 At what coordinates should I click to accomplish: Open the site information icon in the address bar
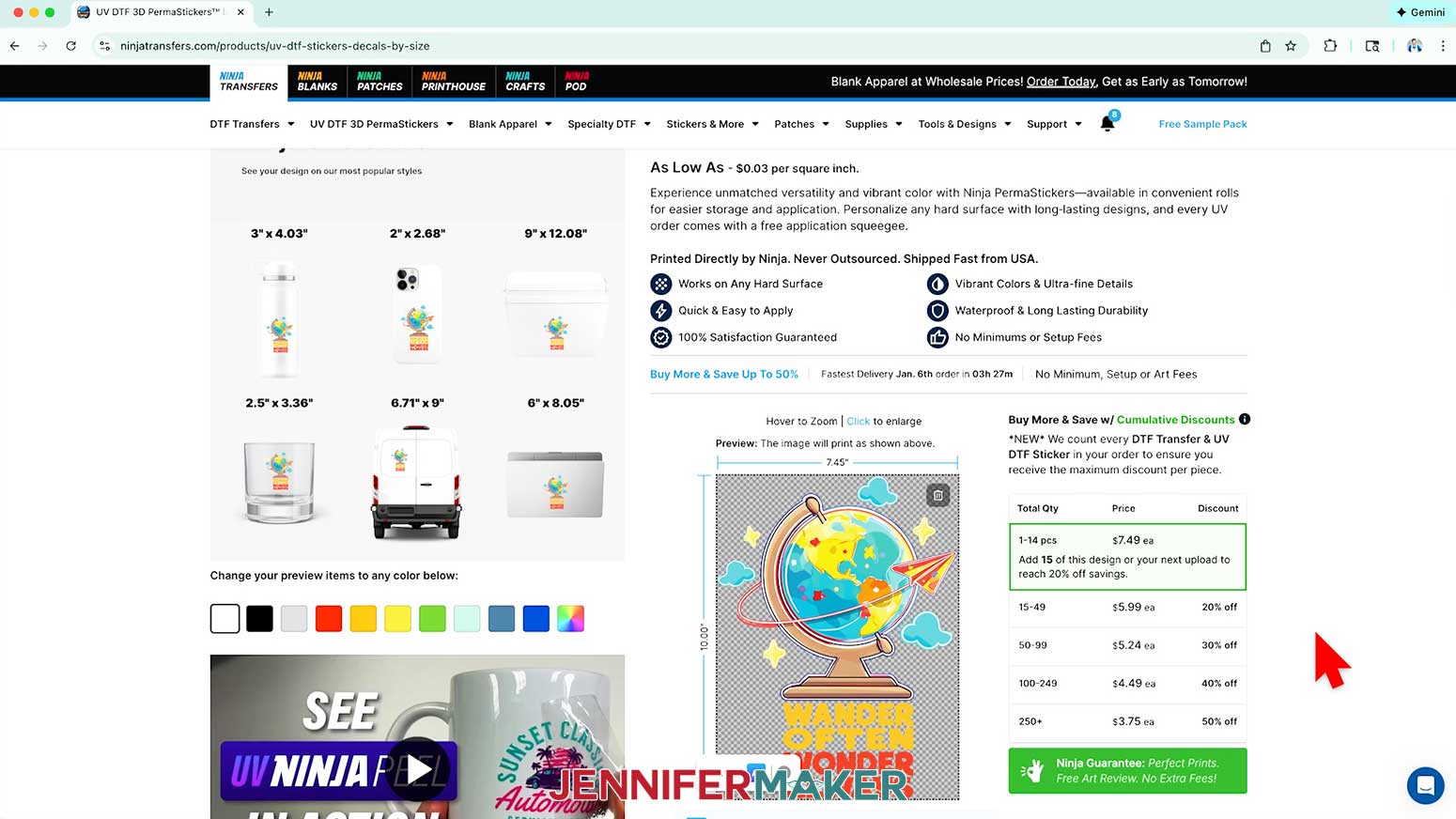pos(105,45)
